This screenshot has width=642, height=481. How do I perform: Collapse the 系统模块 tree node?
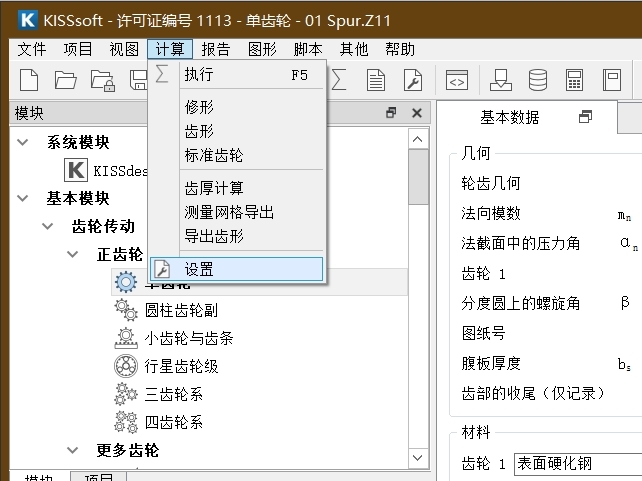point(23,142)
